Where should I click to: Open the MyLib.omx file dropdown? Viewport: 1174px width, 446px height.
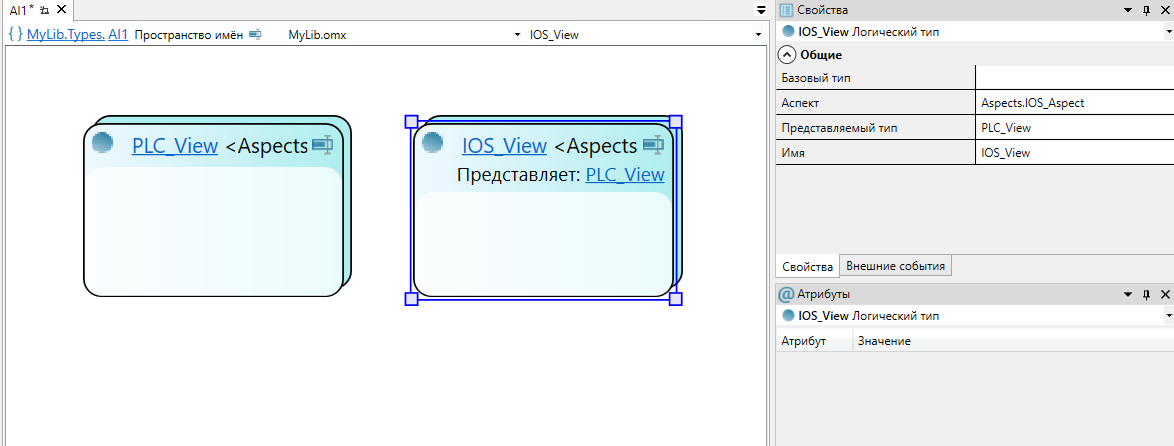click(517, 34)
